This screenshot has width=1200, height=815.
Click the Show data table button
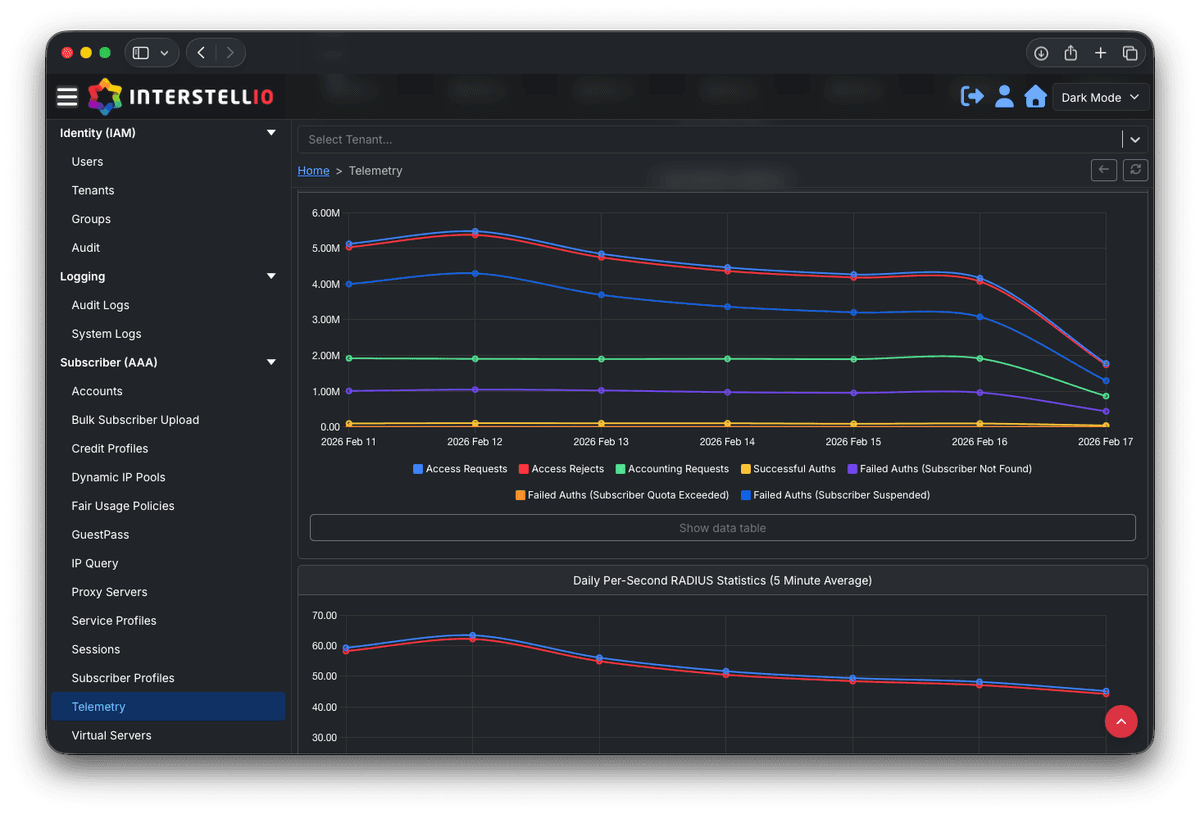click(x=722, y=527)
